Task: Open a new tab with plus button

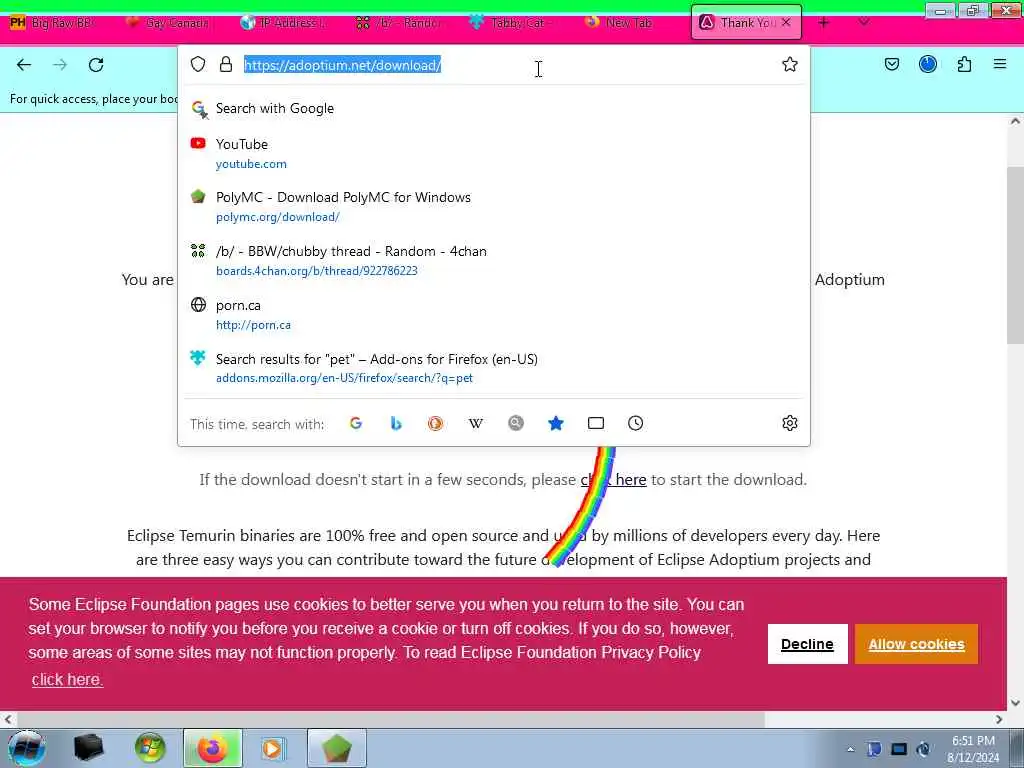Action: (x=824, y=23)
